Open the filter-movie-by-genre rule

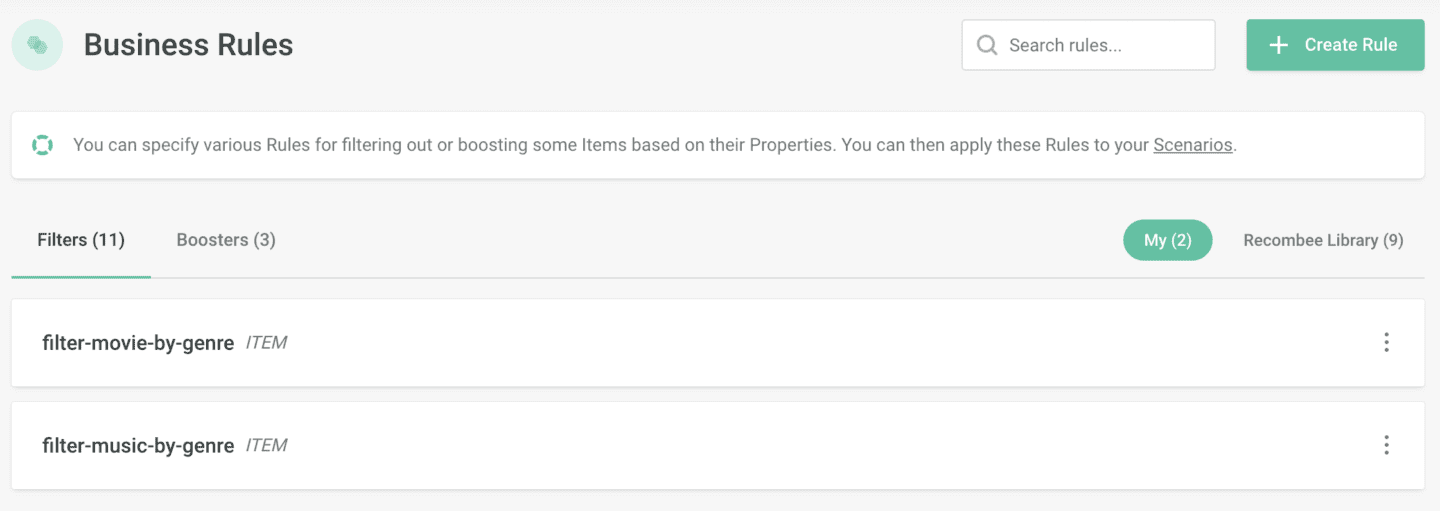[138, 343]
